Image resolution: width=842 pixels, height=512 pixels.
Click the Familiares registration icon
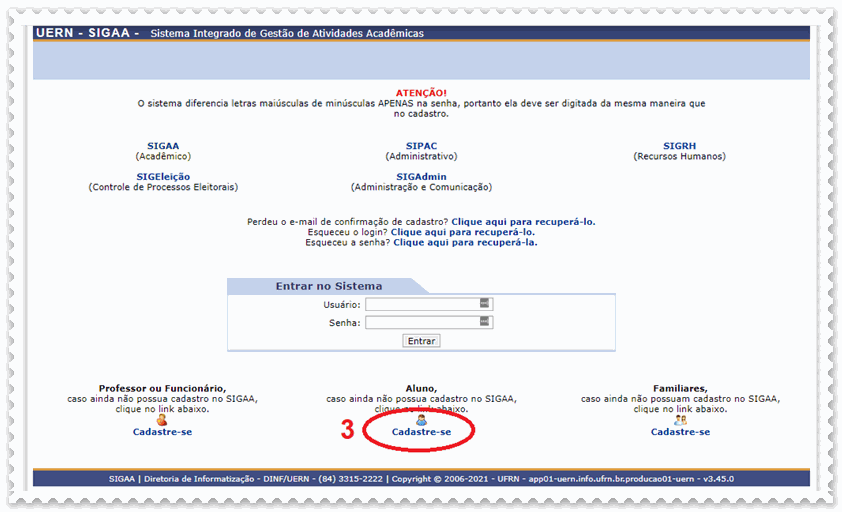tap(680, 421)
